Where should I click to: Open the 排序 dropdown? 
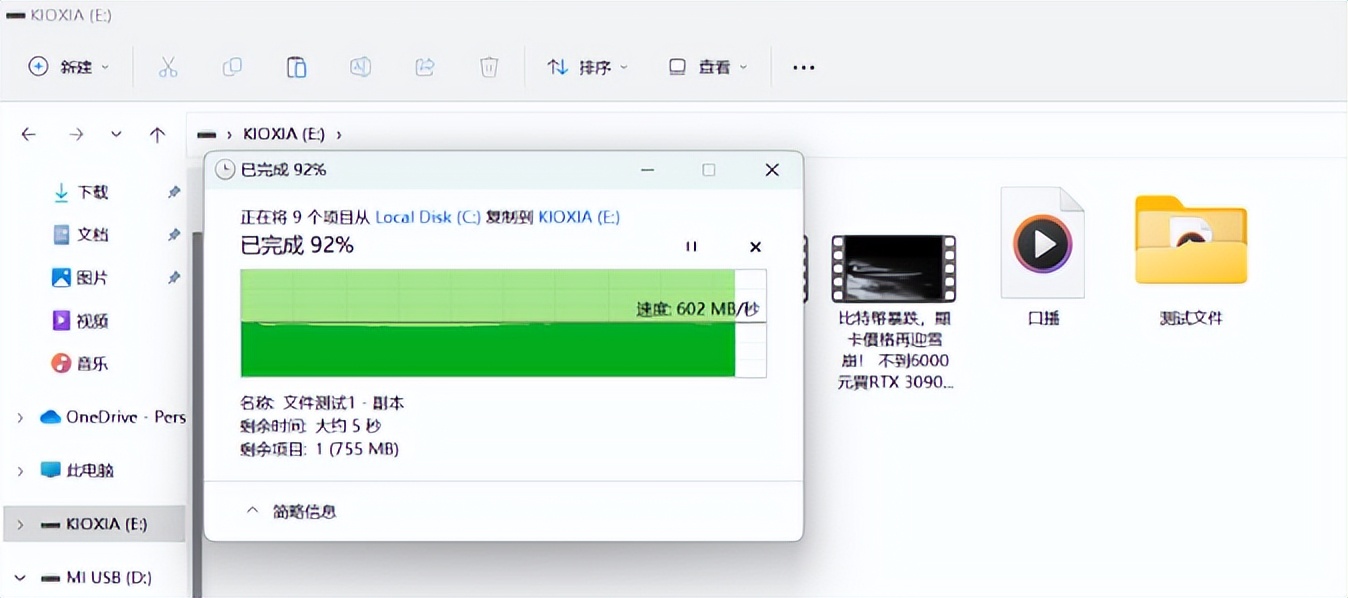[587, 66]
